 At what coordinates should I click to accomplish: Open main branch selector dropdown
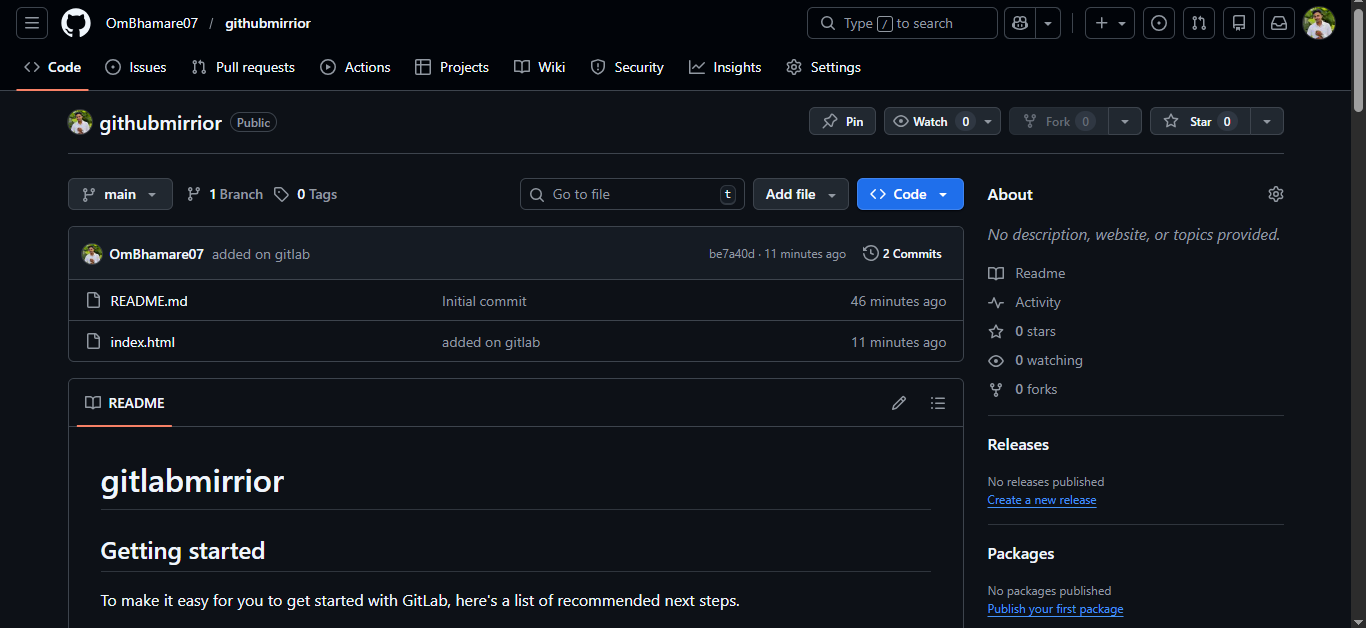tap(120, 194)
